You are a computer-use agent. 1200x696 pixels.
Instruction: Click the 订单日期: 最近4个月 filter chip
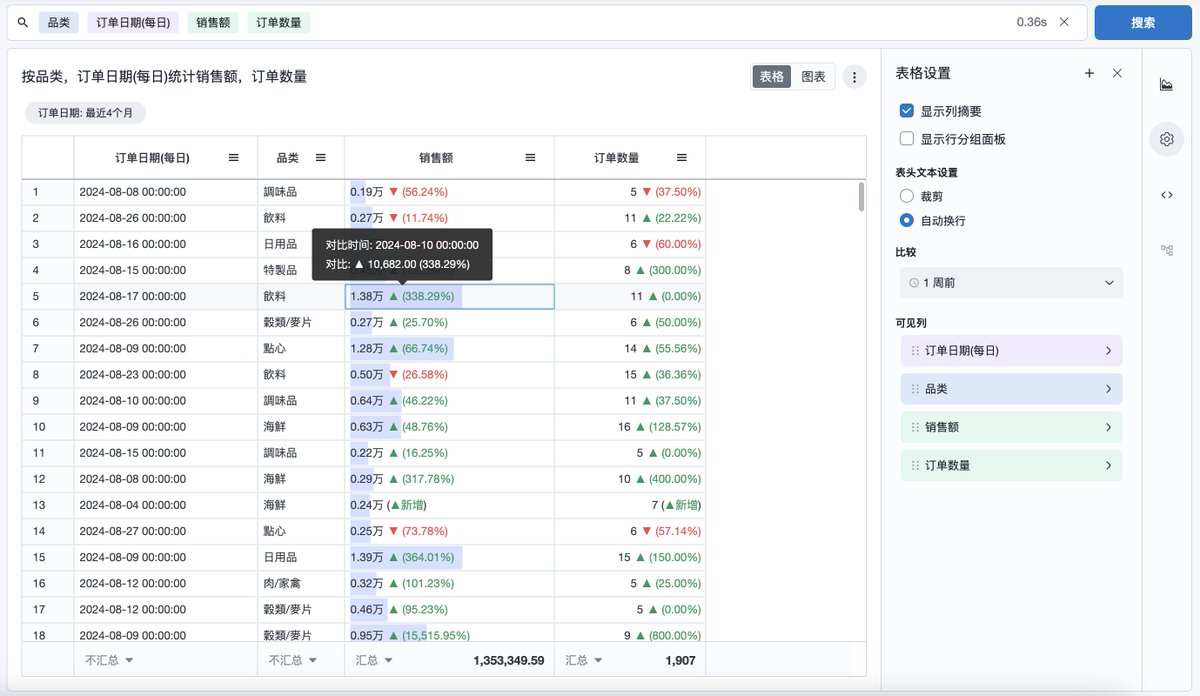[x=85, y=113]
